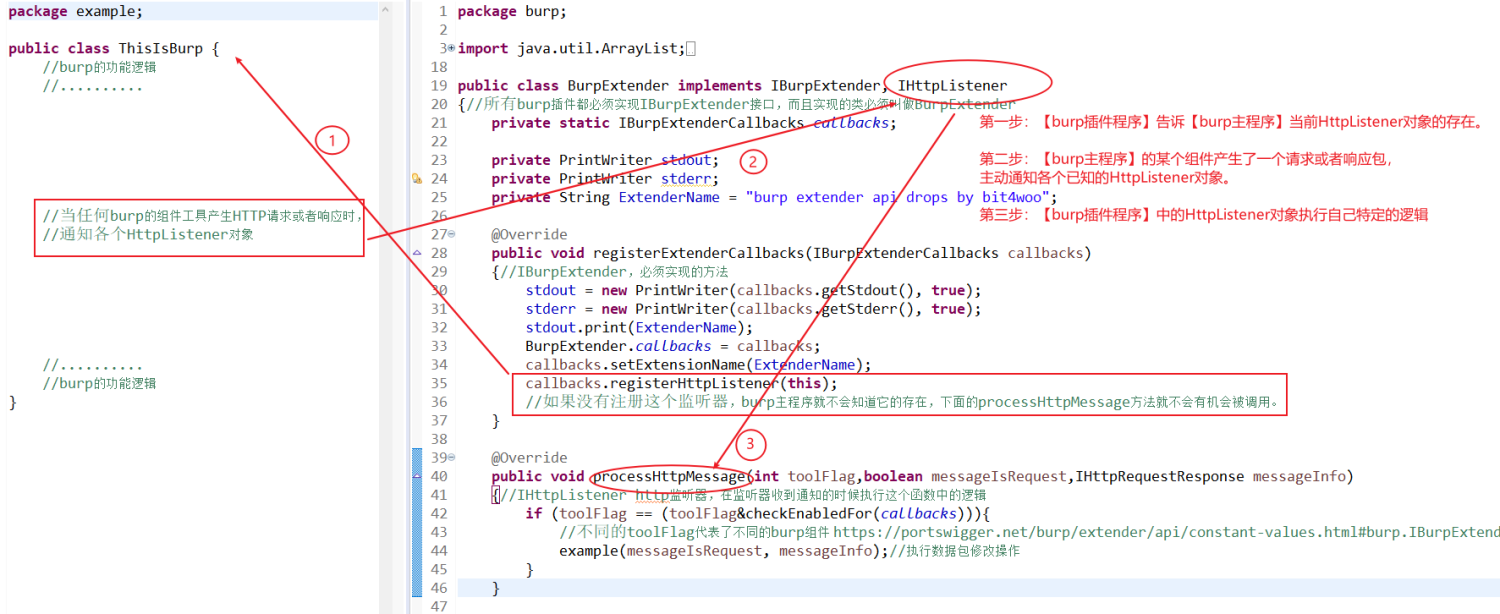This screenshot has width=1500, height=614.
Task: Click 'BurpExtender.callbacks = callbacks;' on line 33
Action: [x=673, y=346]
